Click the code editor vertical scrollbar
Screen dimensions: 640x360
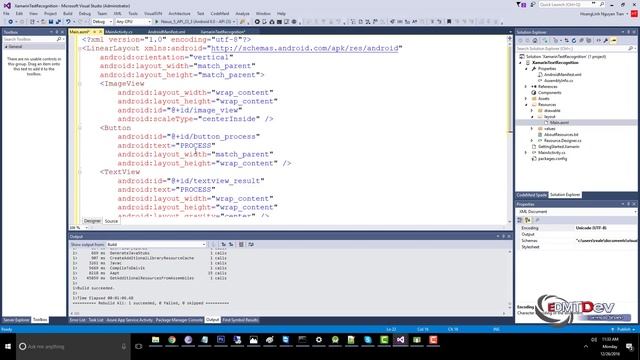pos(510,129)
